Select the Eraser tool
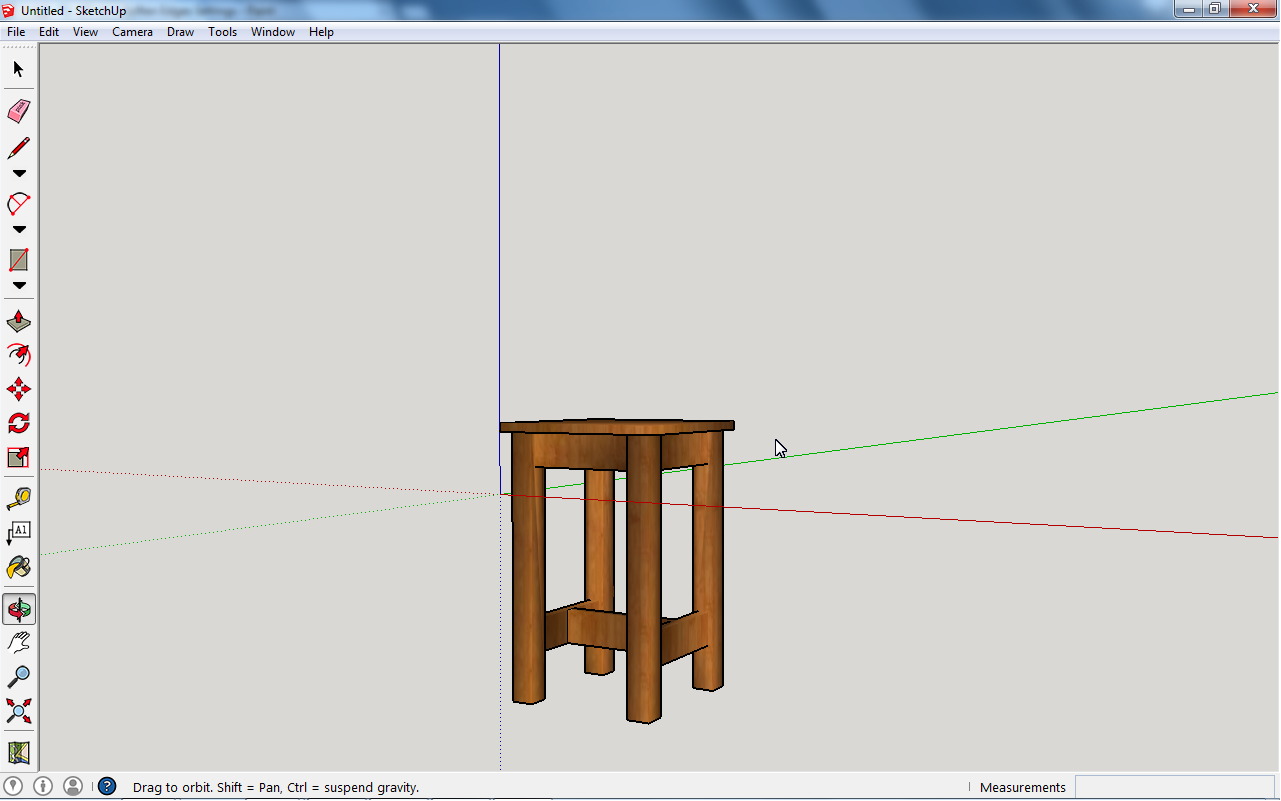Image resolution: width=1281 pixels, height=801 pixels. pos(18,111)
